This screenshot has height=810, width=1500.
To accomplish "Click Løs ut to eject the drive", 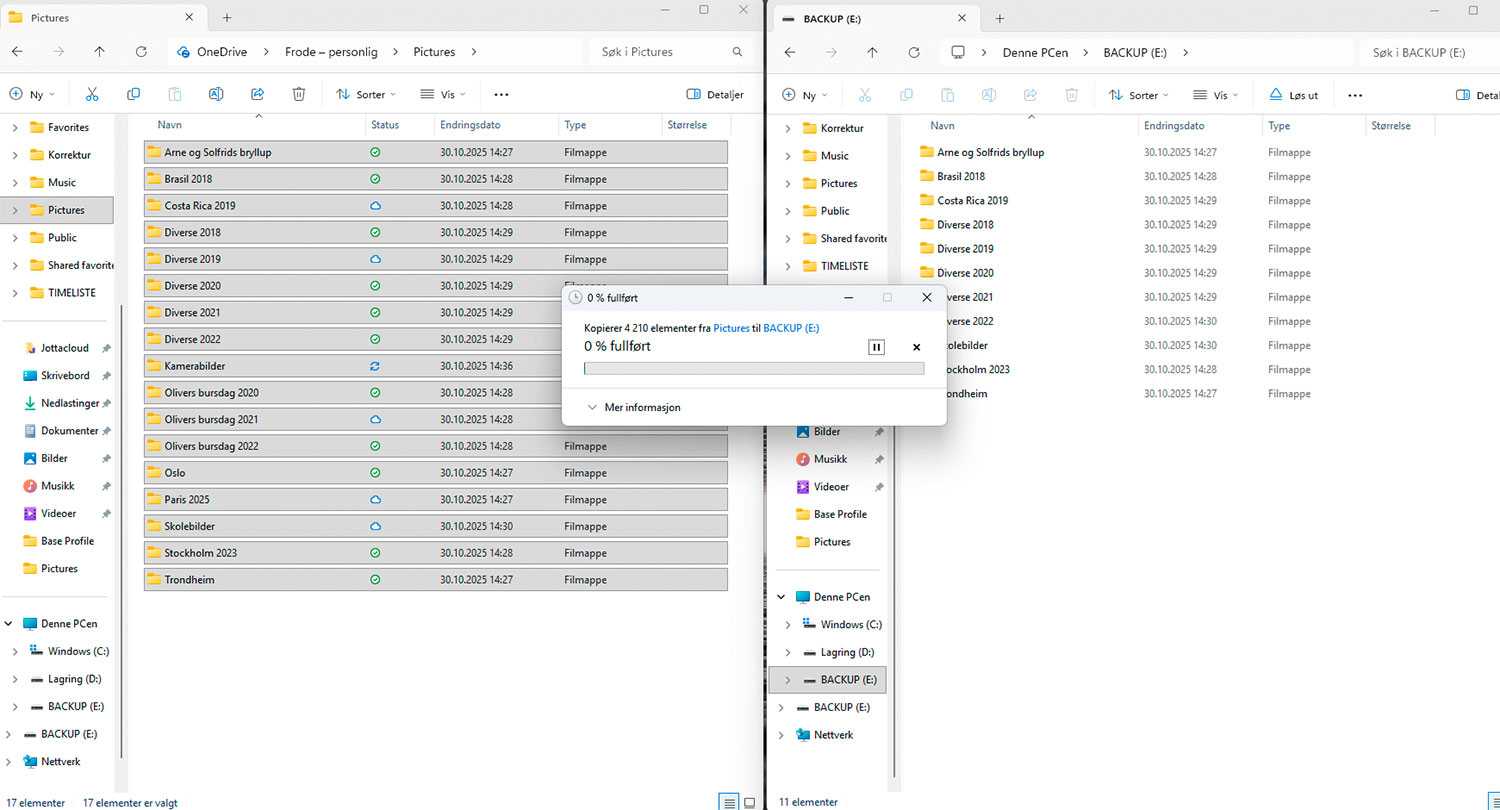I will [1293, 95].
